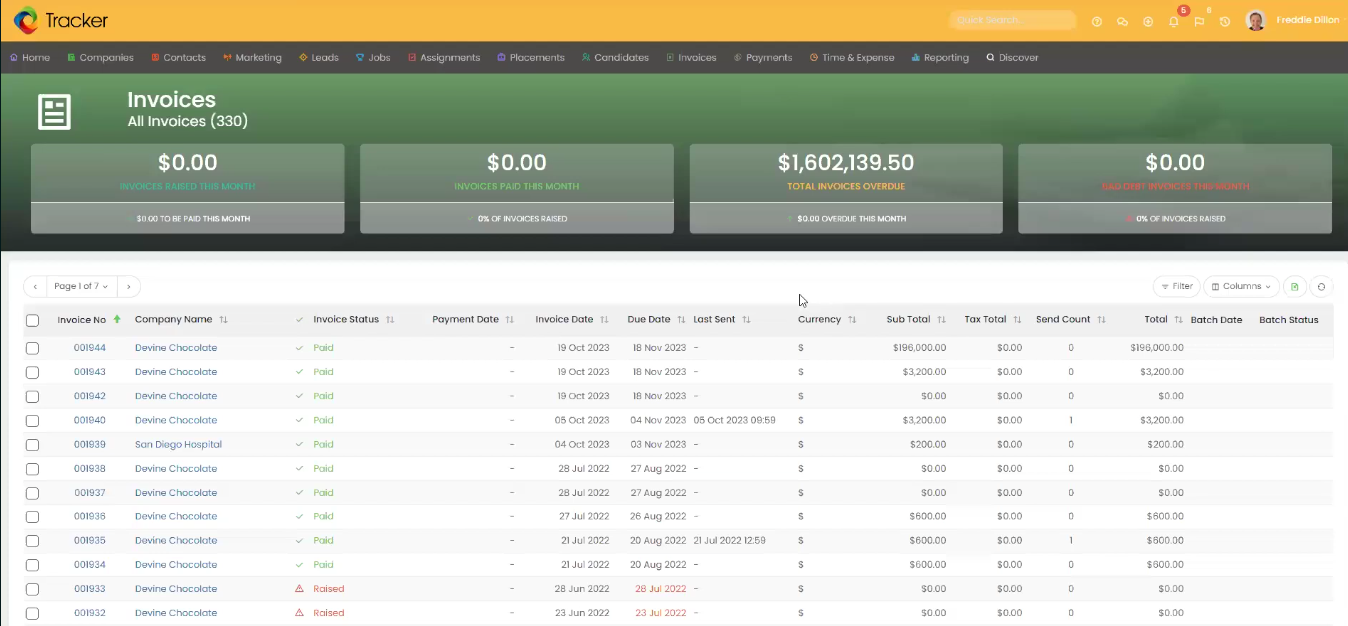Check the box for invoice 001944
This screenshot has height=626, width=1348.
[x=32, y=348]
